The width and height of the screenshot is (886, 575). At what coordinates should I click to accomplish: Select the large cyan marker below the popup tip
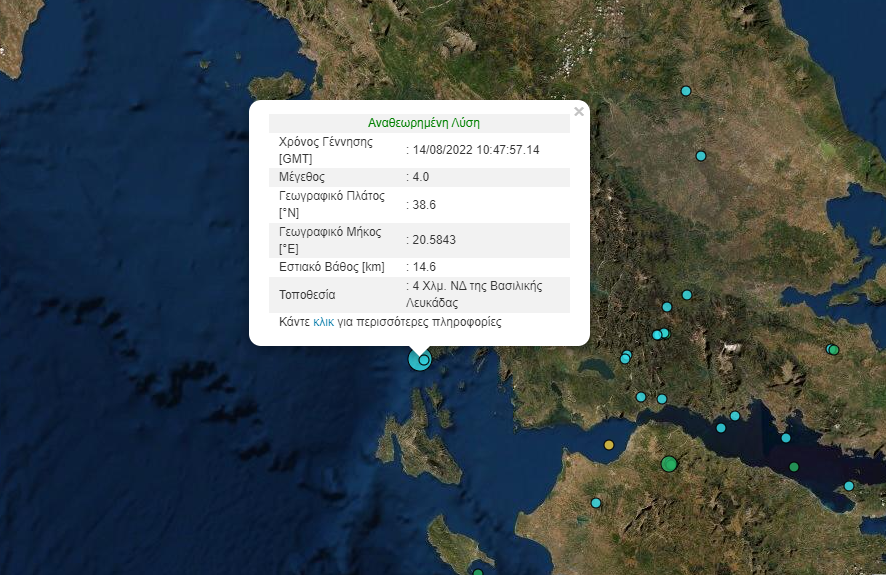click(x=418, y=360)
